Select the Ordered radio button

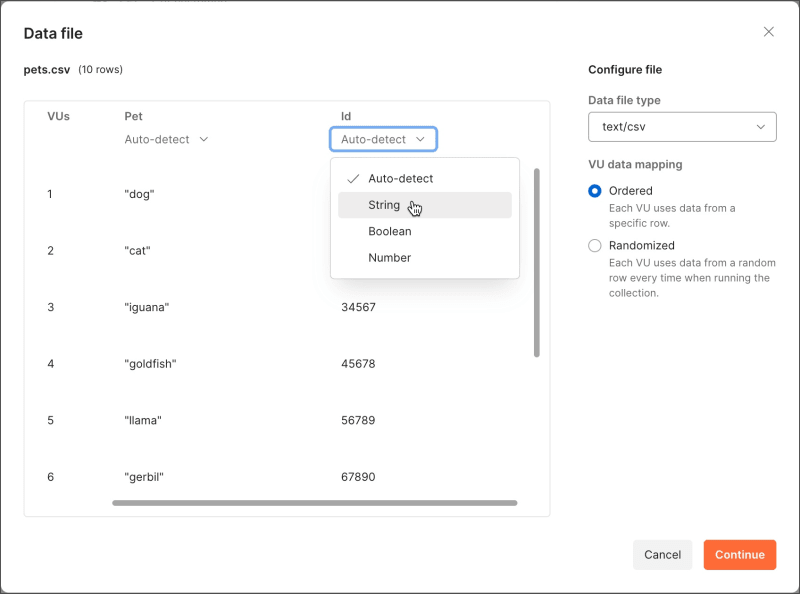pyautogui.click(x=595, y=191)
